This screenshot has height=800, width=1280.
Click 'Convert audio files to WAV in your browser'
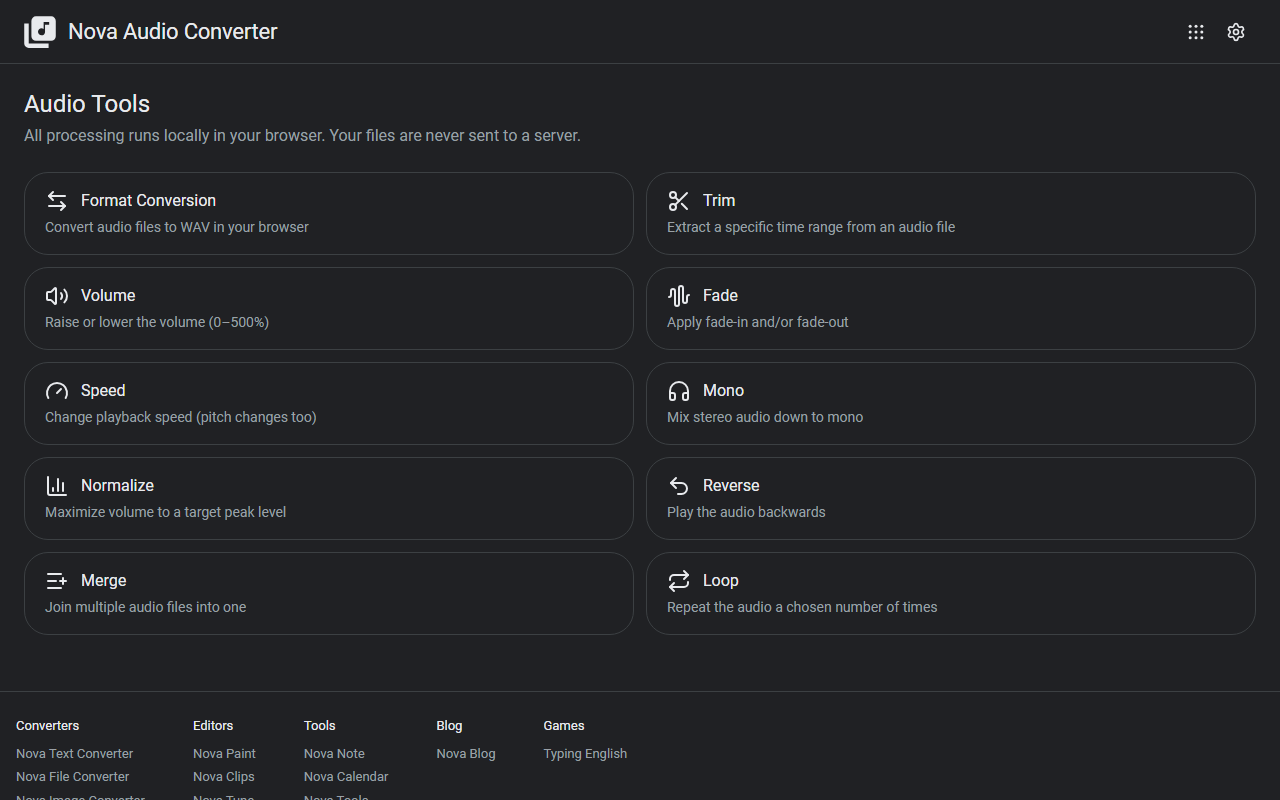177,227
